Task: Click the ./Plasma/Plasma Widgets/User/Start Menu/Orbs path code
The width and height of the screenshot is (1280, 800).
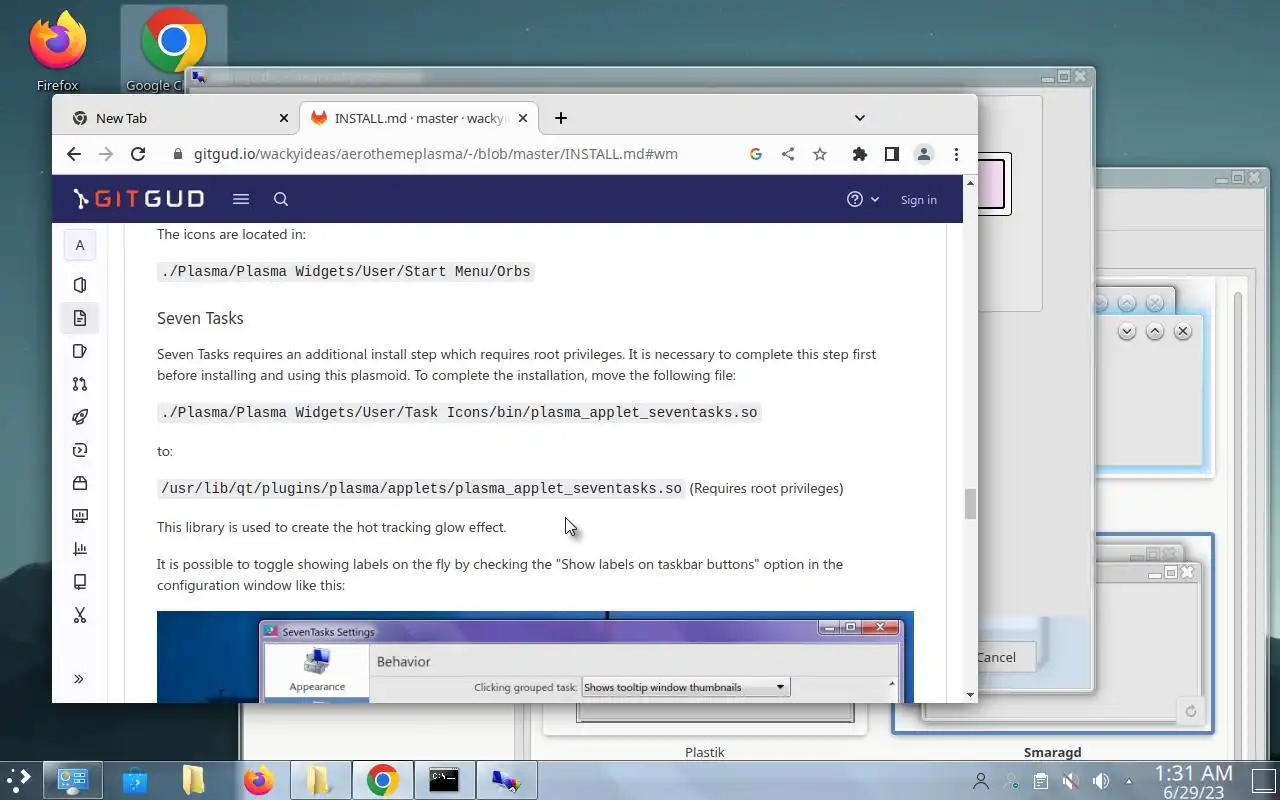Action: click(x=346, y=271)
